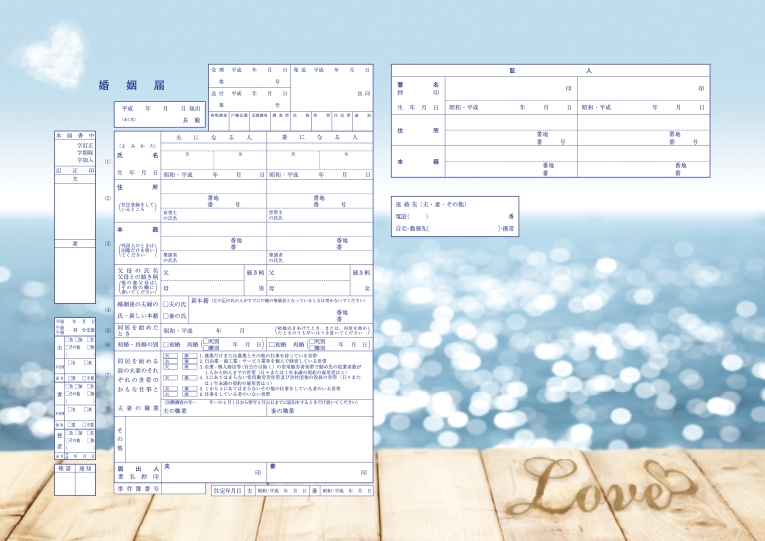
Task: Check 離別 in the wife's 再婚 bracket
Action: coord(312,348)
